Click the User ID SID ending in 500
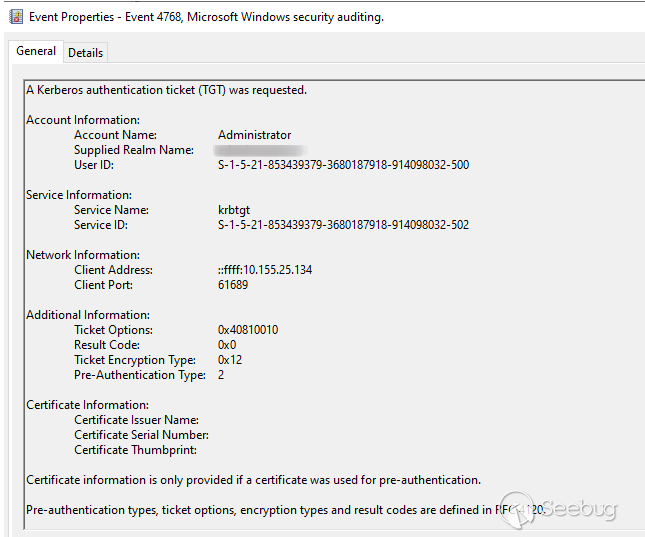The width and height of the screenshot is (645, 537). click(x=343, y=165)
